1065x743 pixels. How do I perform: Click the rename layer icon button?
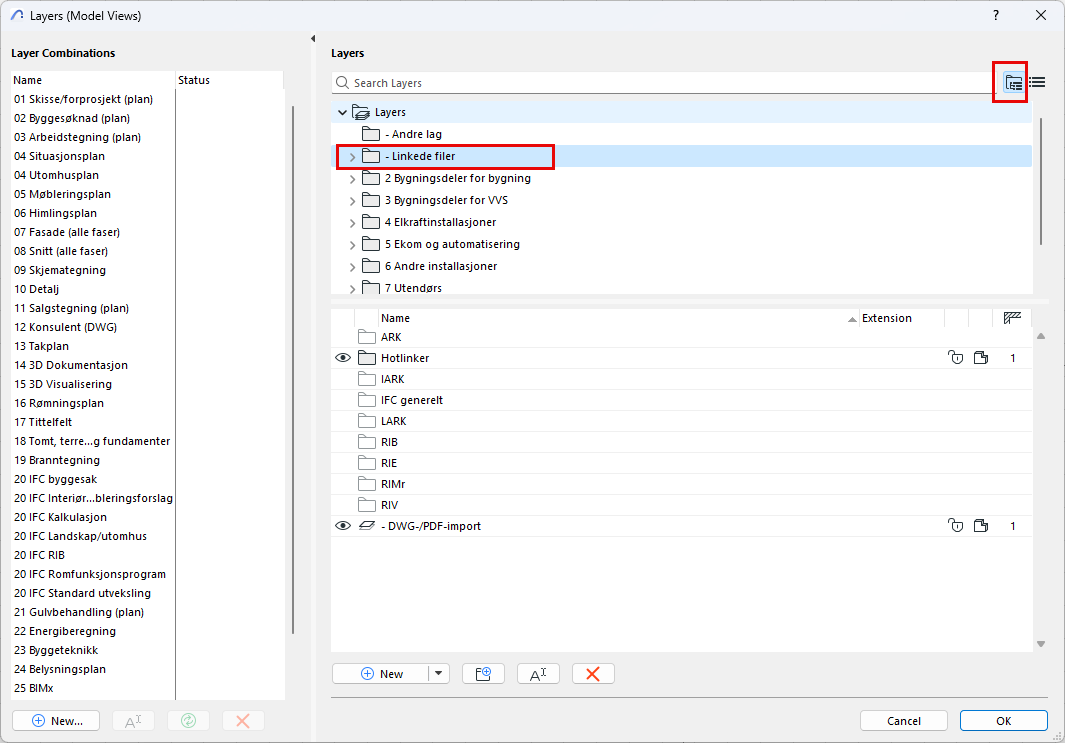[x=538, y=674]
